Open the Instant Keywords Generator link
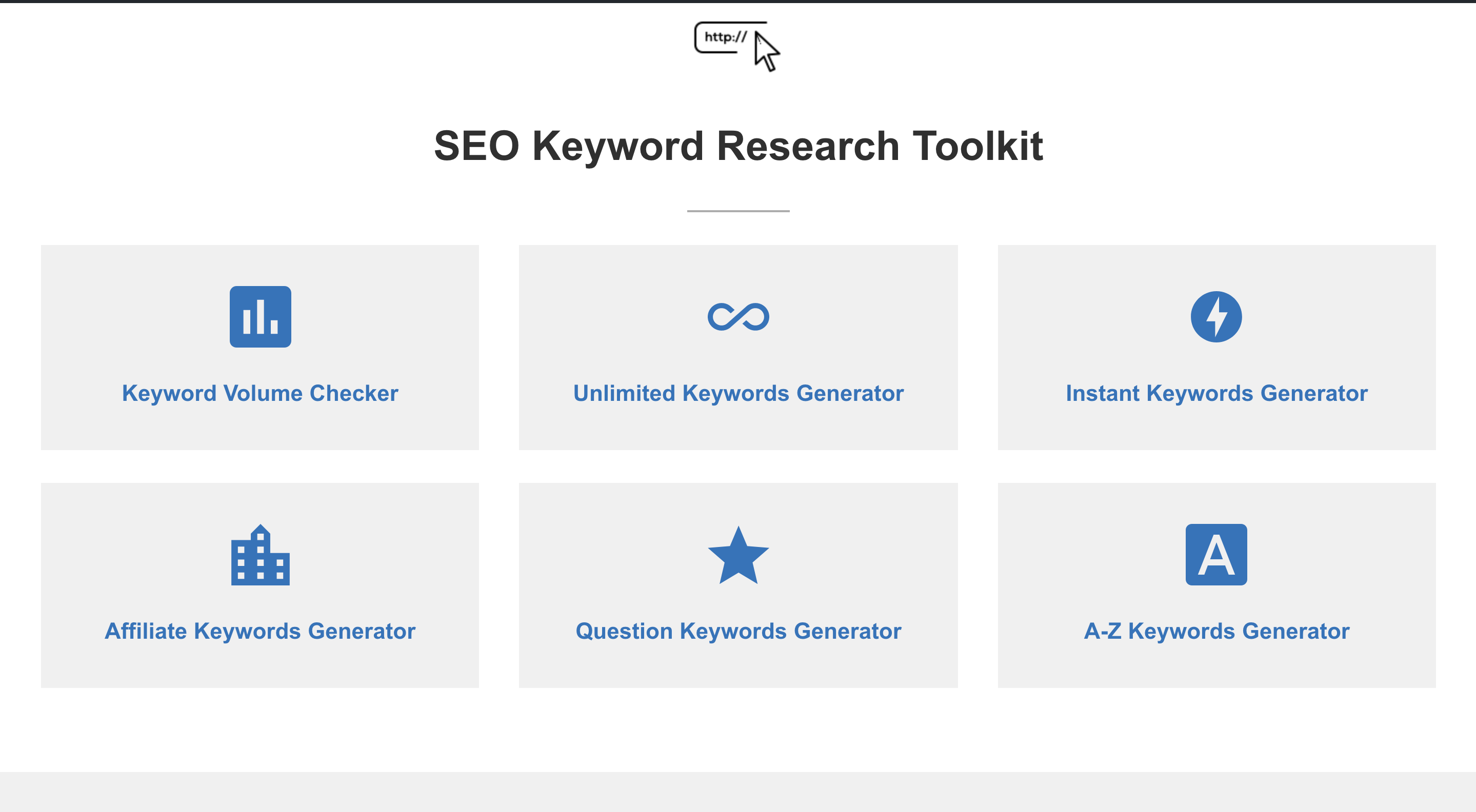This screenshot has width=1476, height=812. pyautogui.click(x=1216, y=393)
